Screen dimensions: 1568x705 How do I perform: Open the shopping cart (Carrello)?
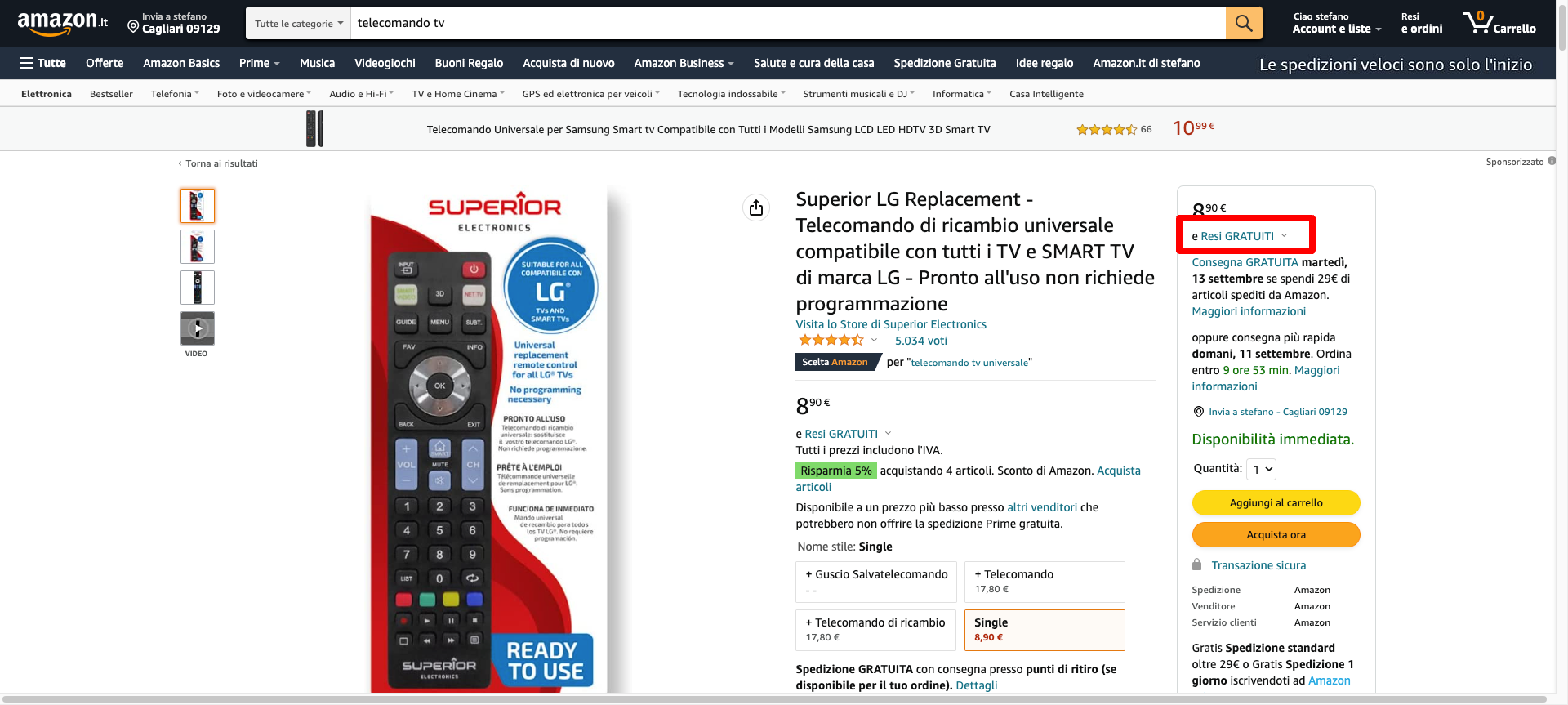[x=1499, y=23]
